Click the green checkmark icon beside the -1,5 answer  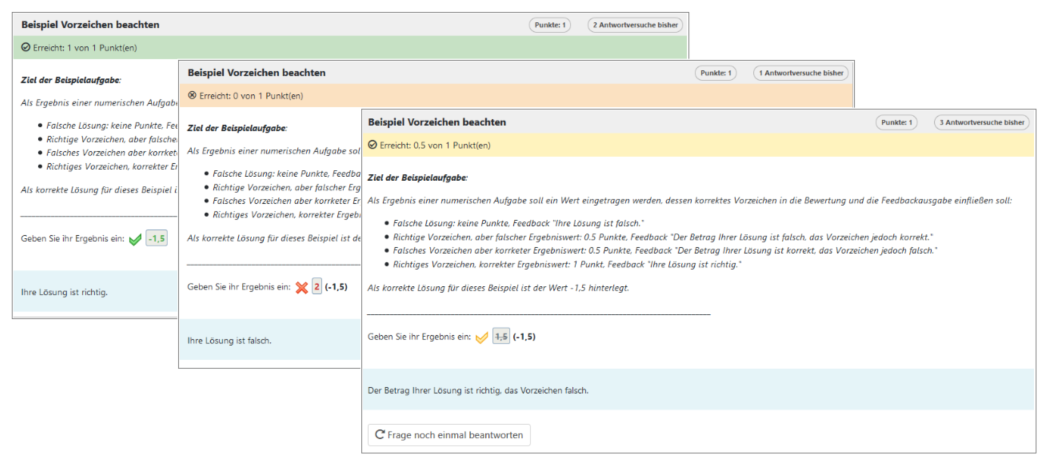tap(135, 240)
